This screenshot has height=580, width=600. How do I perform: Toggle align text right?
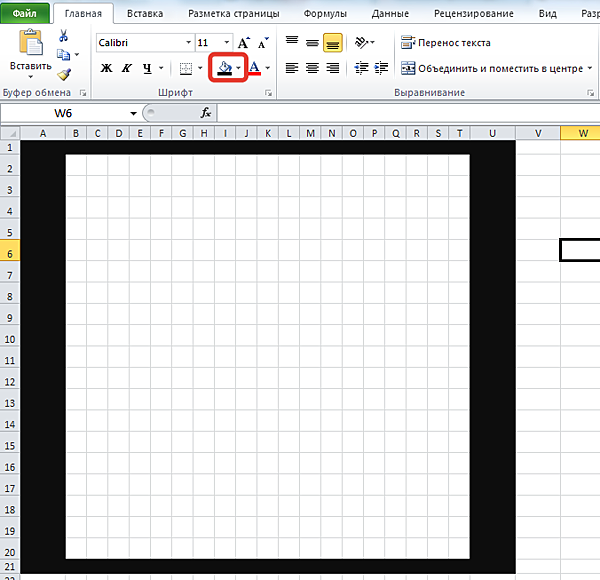333,68
